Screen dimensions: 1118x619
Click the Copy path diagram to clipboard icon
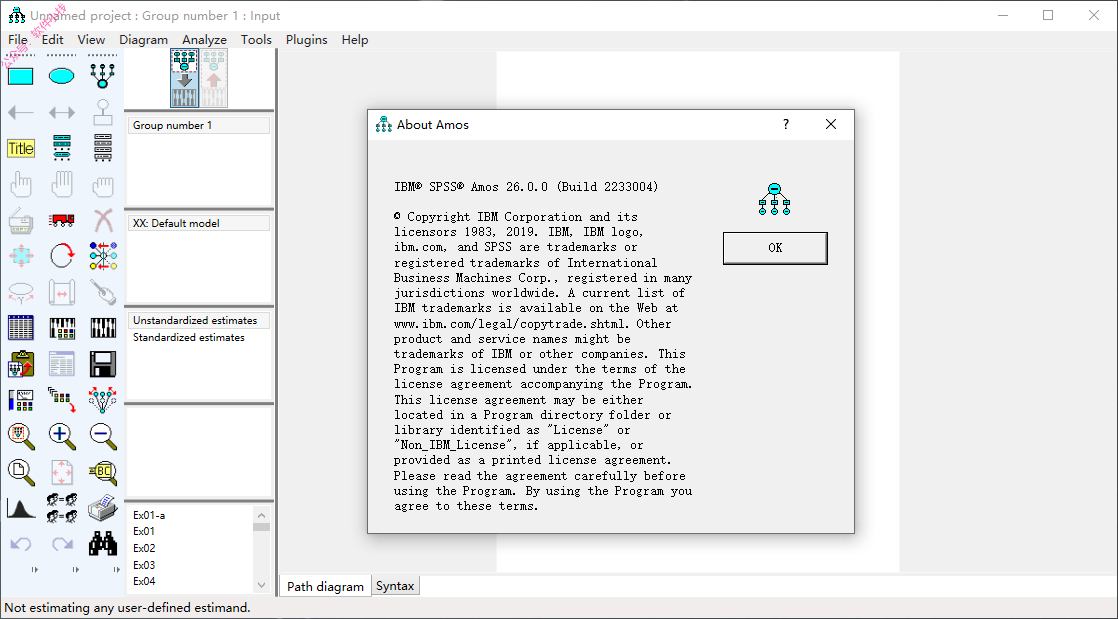click(21, 364)
